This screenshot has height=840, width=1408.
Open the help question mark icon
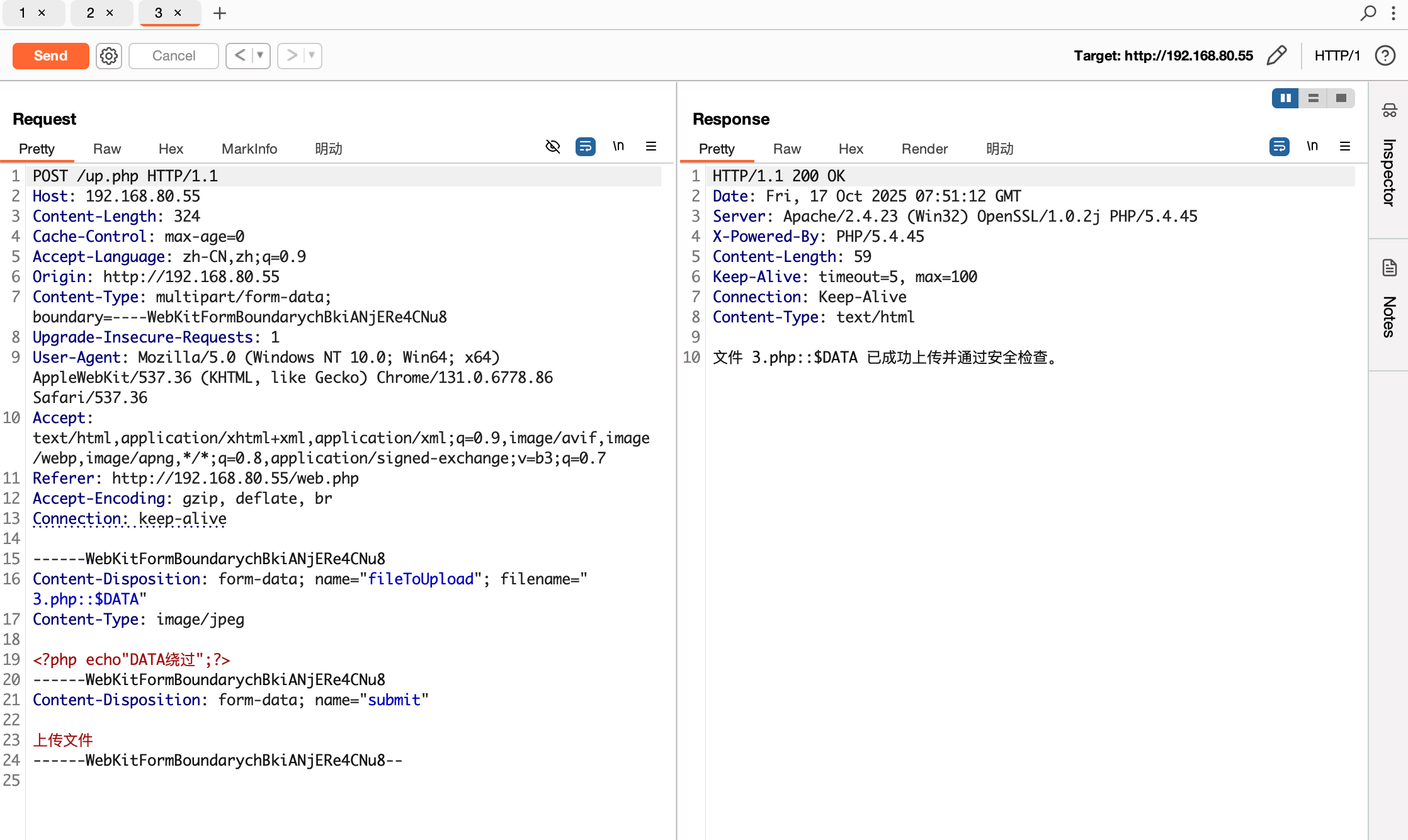click(x=1385, y=55)
